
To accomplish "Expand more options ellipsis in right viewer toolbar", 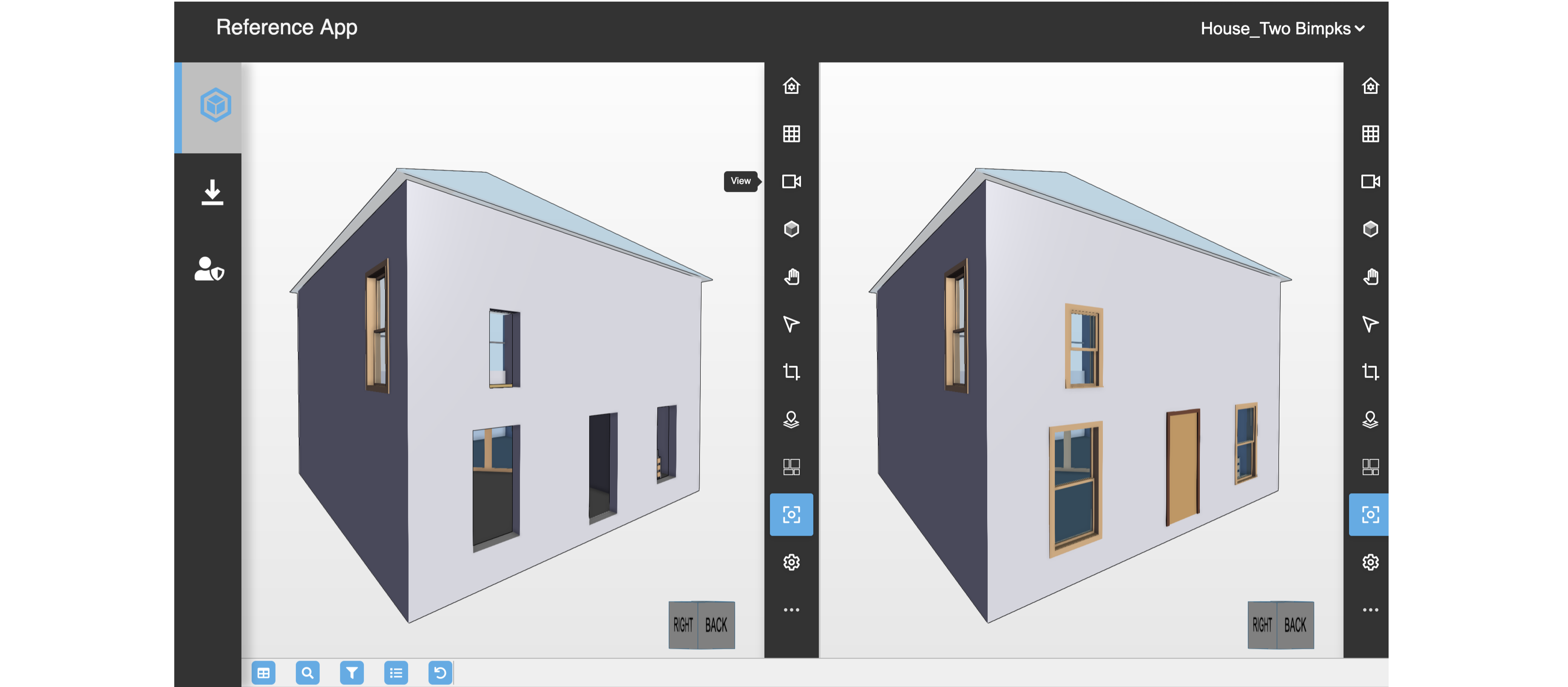I will [x=1369, y=610].
